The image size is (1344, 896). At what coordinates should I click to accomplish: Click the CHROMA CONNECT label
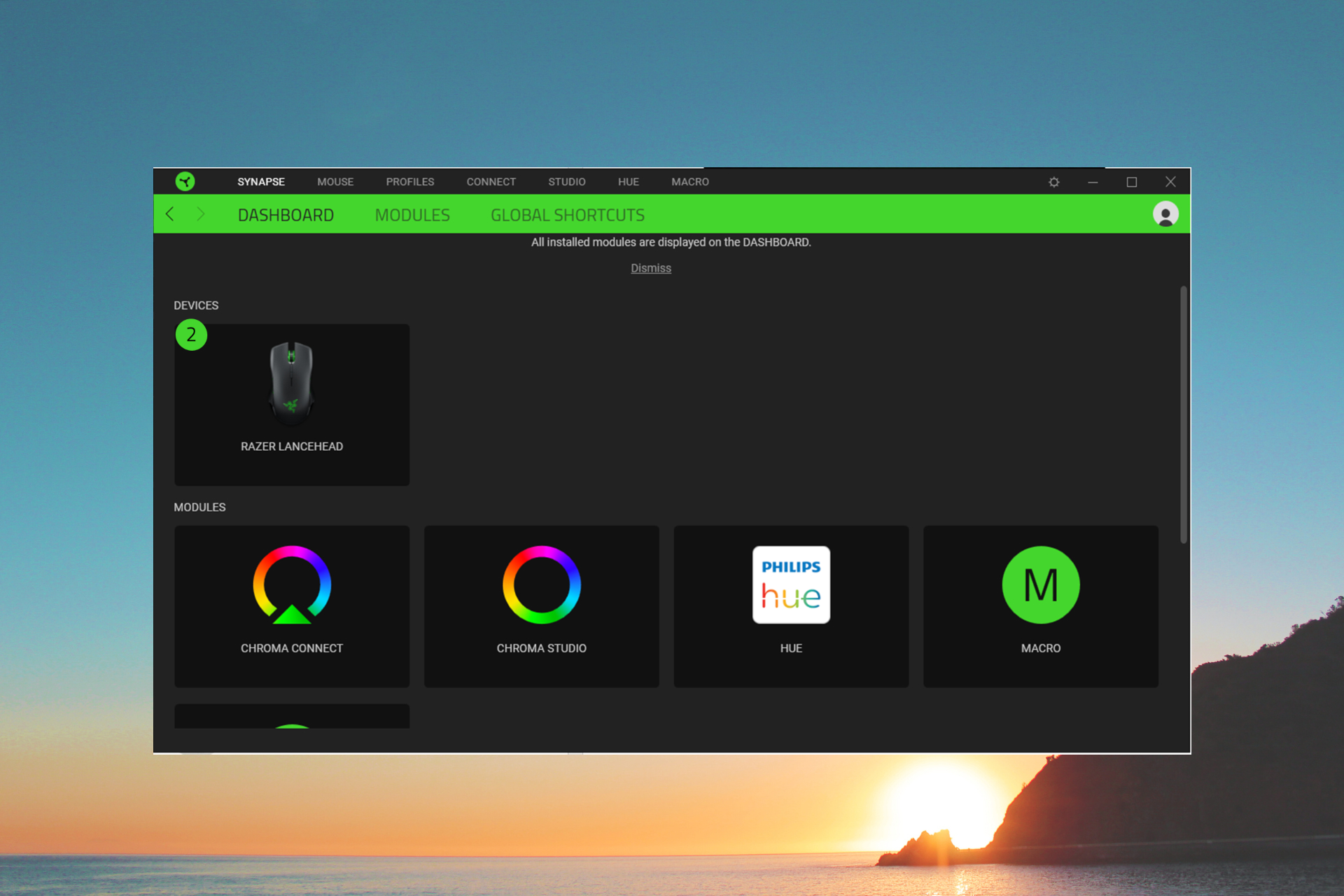[292, 648]
